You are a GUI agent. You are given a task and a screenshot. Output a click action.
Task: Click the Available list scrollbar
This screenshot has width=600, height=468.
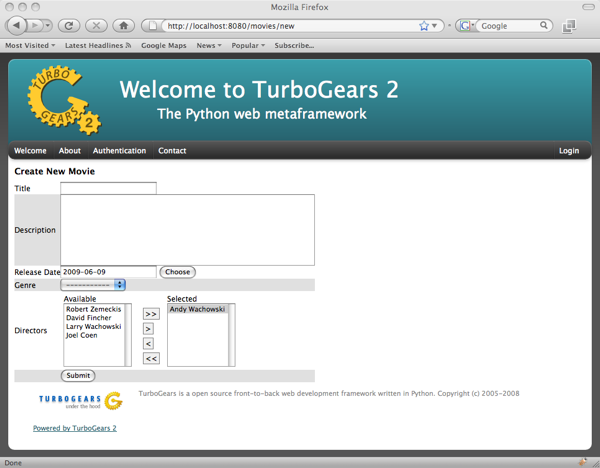pyautogui.click(x=128, y=335)
